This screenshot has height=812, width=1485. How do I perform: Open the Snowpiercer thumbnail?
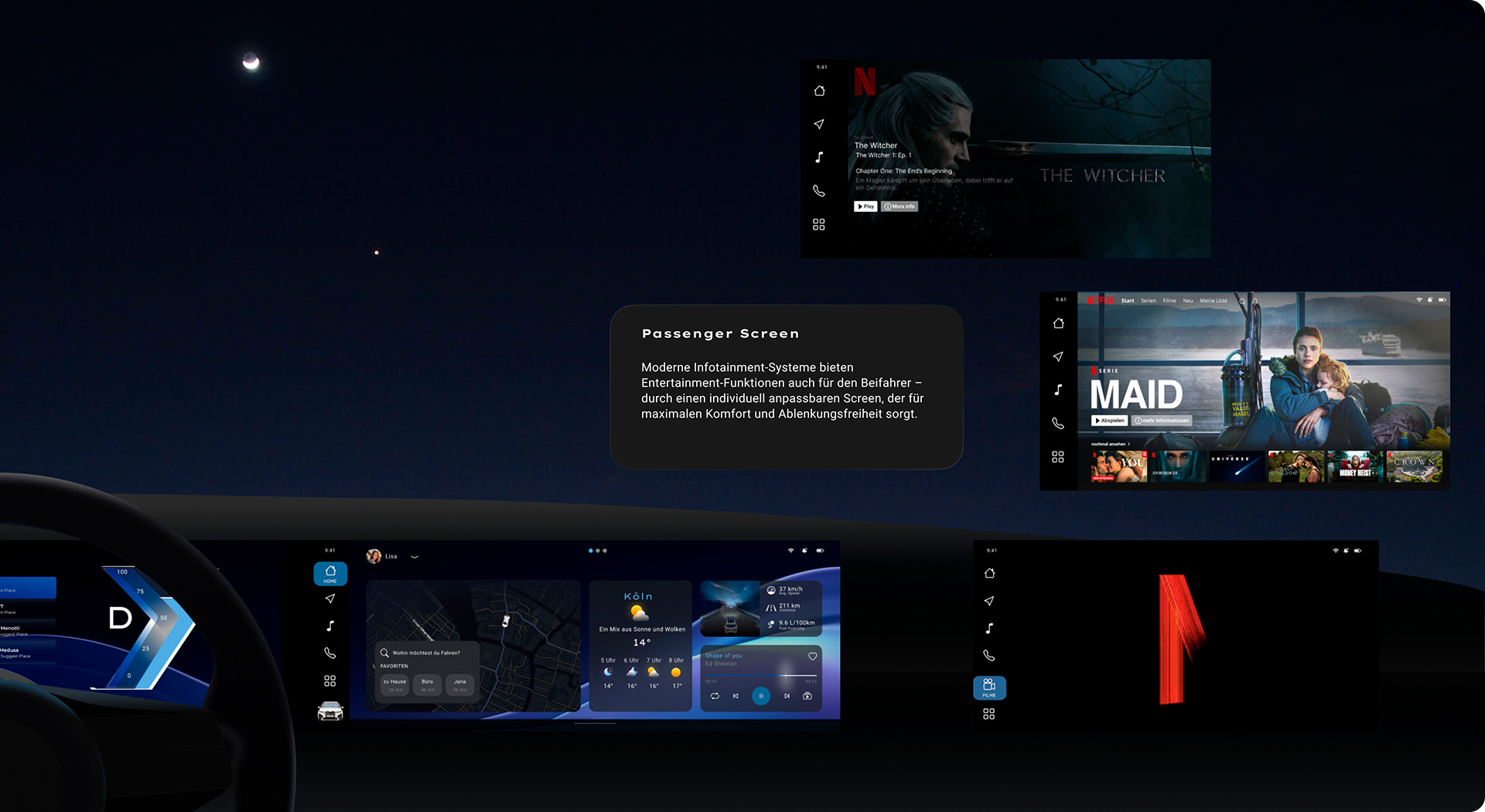coord(1178,466)
